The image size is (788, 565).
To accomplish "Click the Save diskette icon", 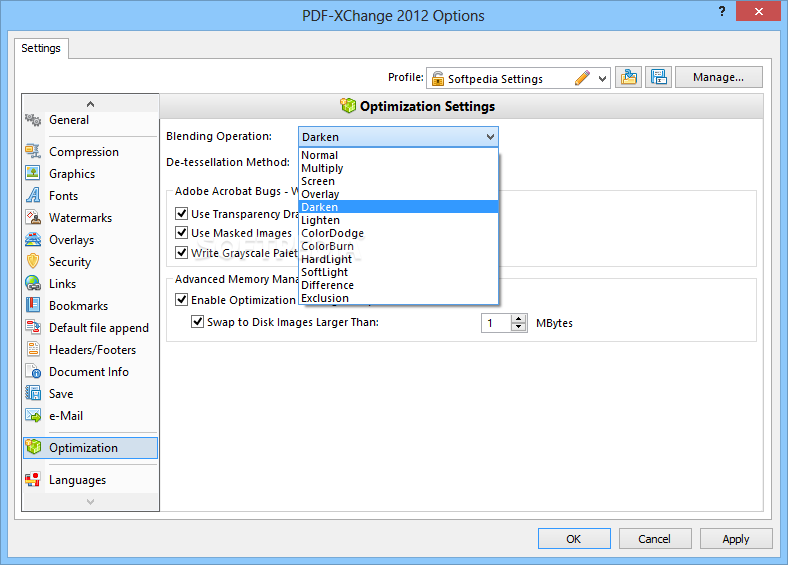I will (x=33, y=394).
